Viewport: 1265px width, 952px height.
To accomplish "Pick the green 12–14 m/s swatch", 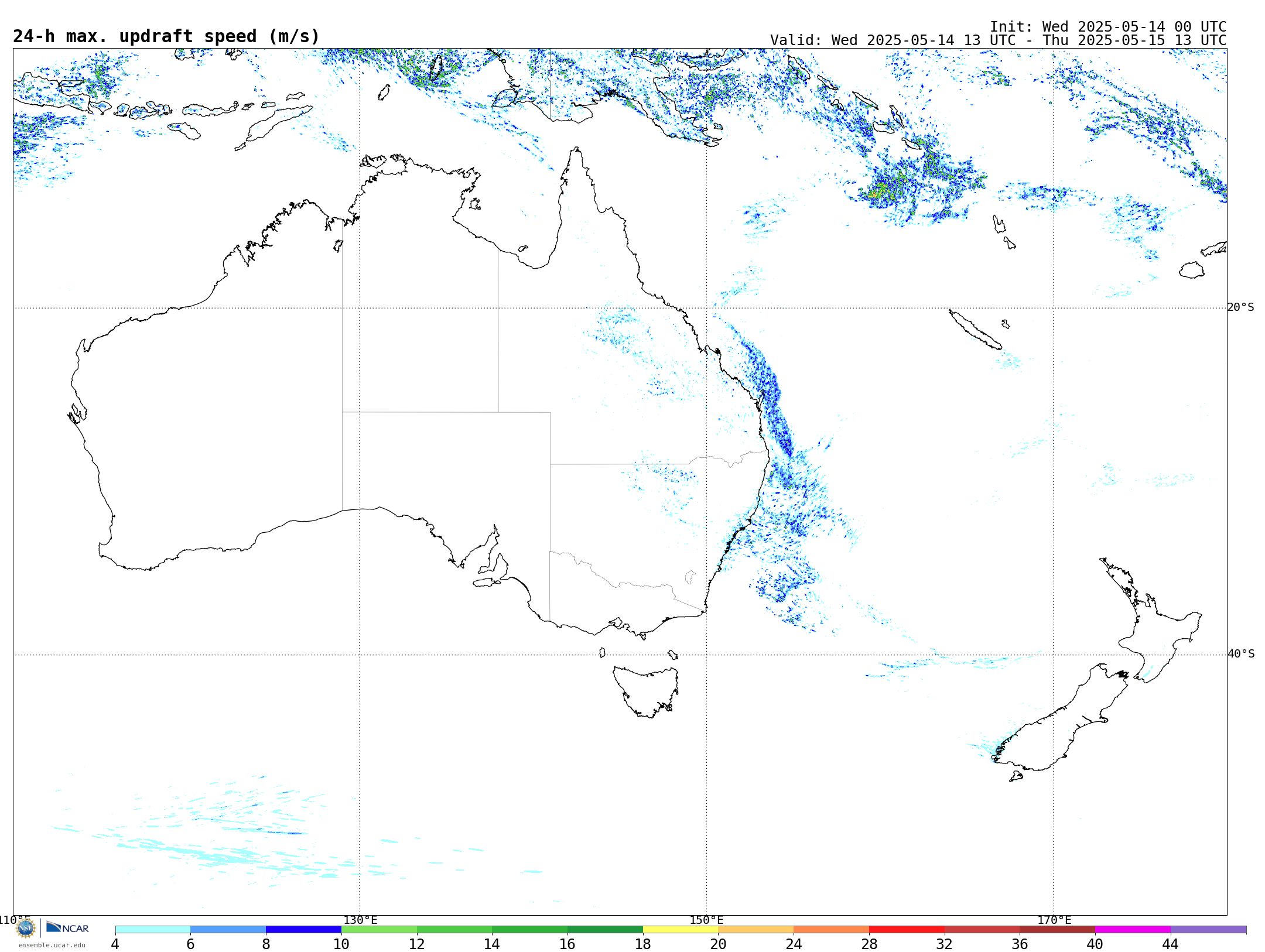I will coord(454,930).
